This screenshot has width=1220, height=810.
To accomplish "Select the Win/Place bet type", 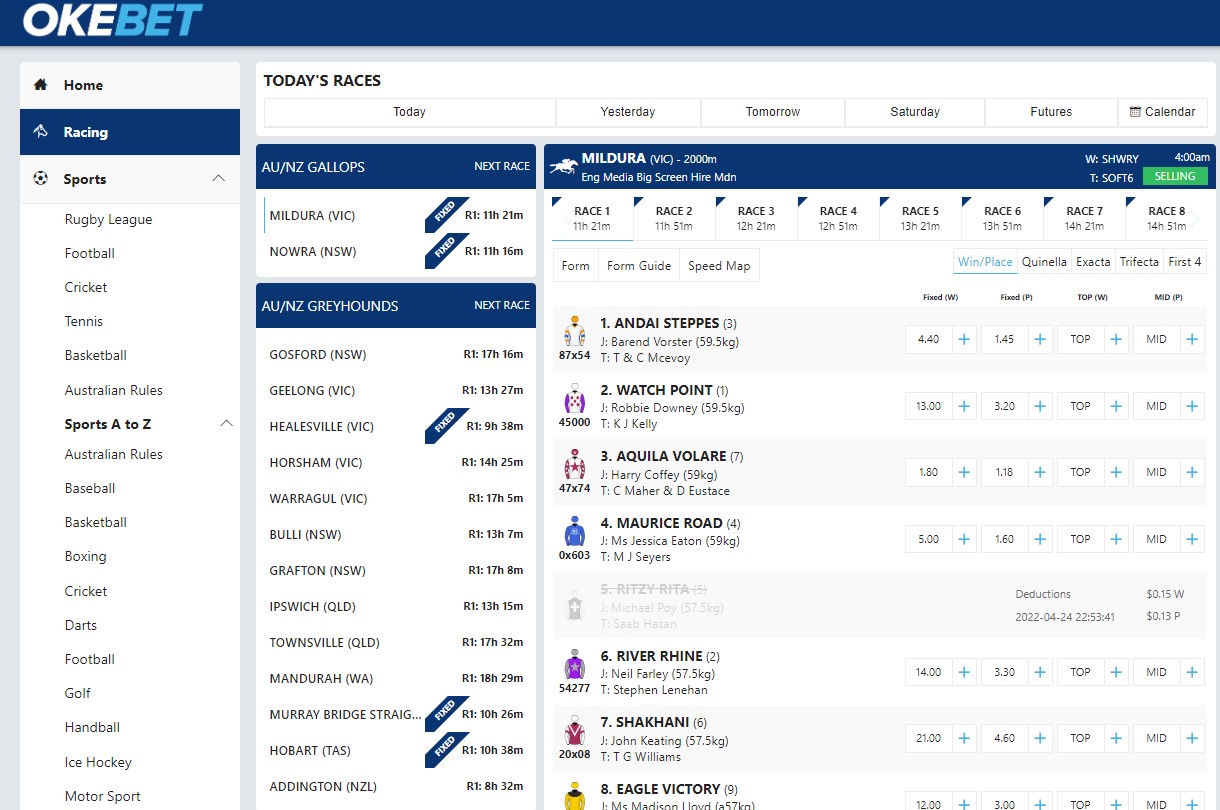I will [x=985, y=262].
